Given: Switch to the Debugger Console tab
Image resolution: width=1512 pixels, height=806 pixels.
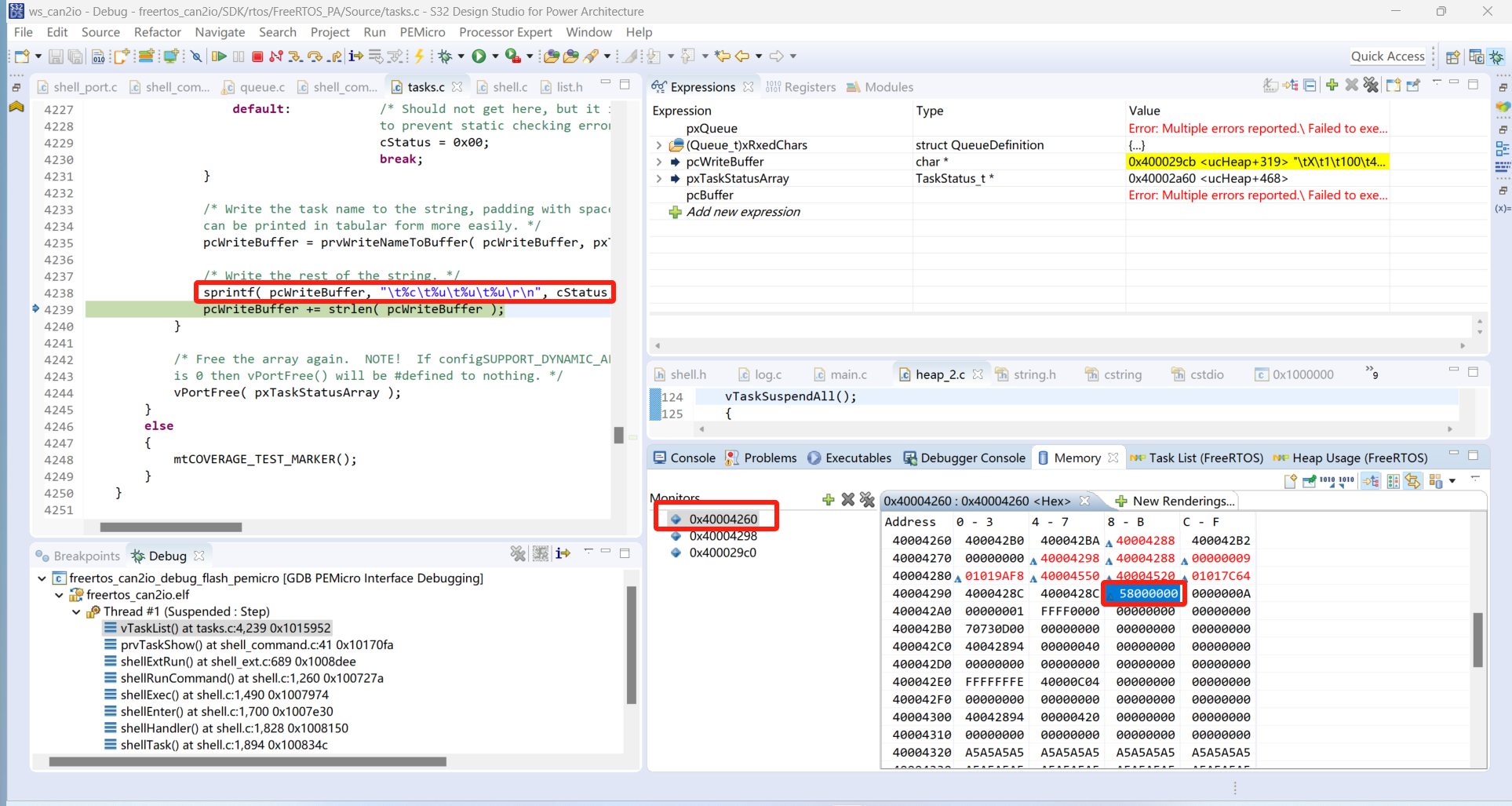Looking at the screenshot, I should 964,458.
